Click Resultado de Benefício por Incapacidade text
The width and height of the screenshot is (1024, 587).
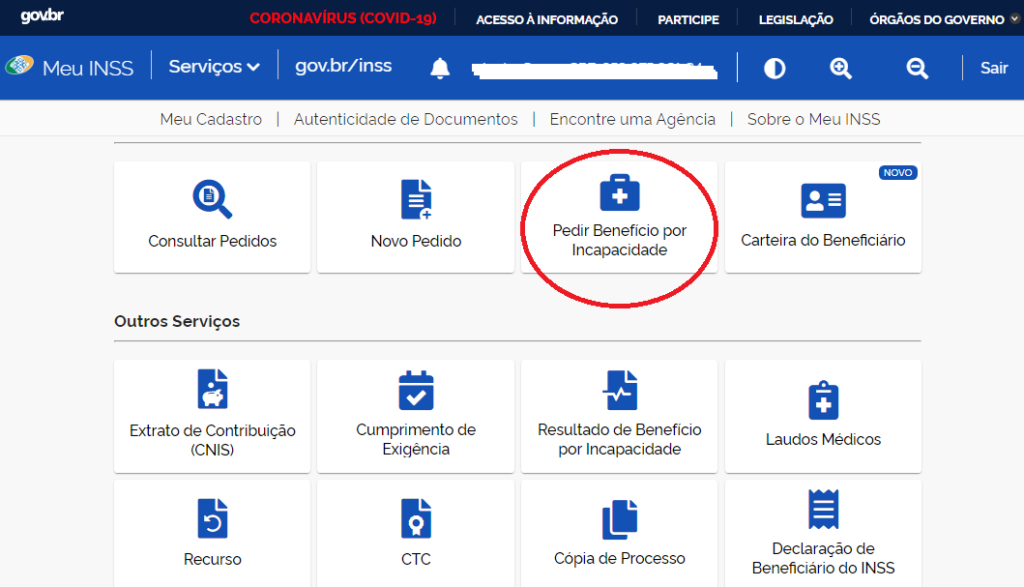coord(619,439)
